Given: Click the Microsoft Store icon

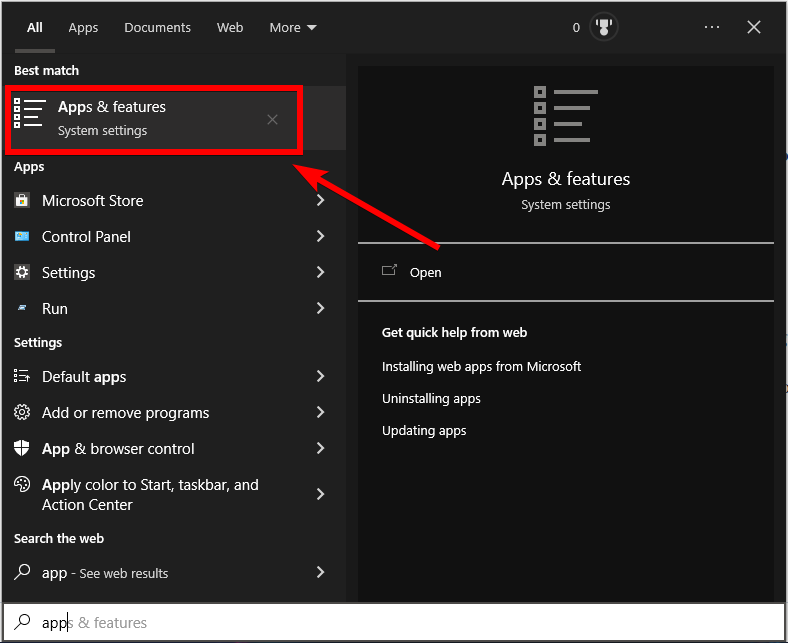Looking at the screenshot, I should coord(22,200).
